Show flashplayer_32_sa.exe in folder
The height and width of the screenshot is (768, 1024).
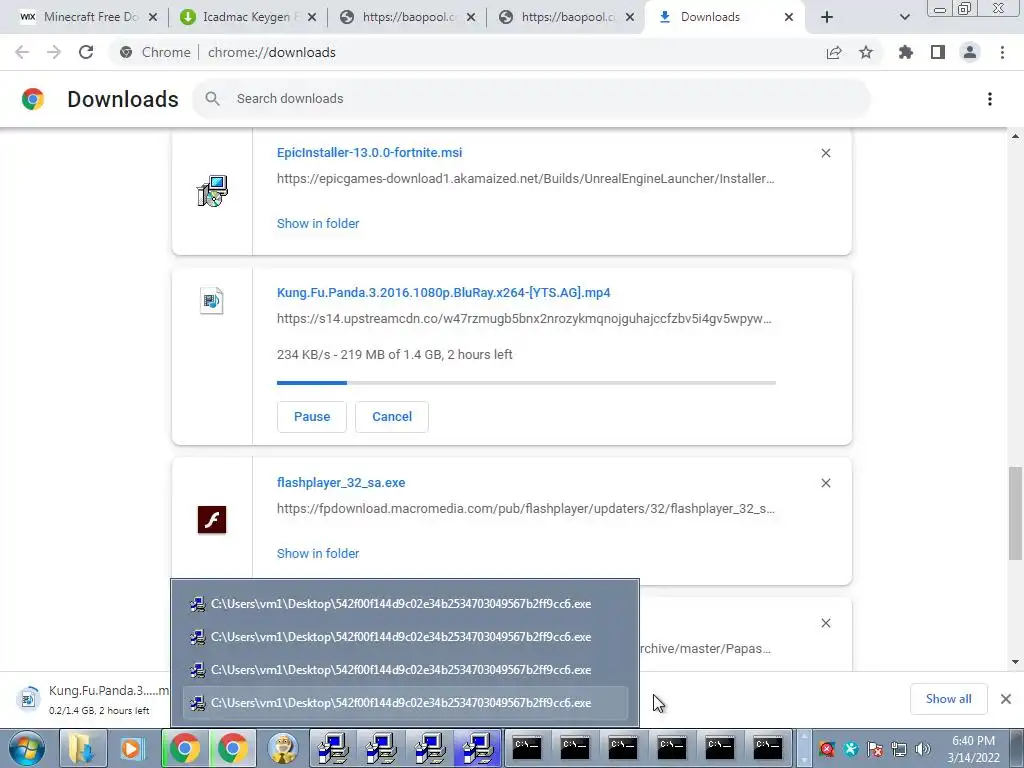[318, 553]
